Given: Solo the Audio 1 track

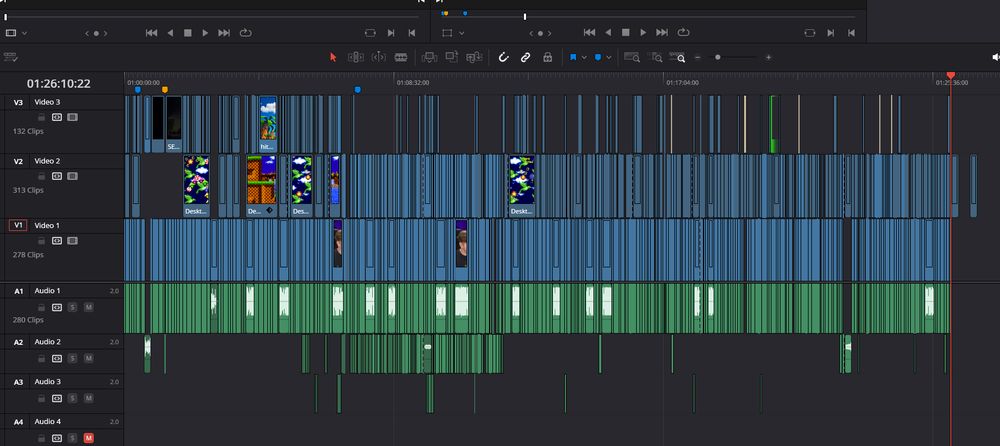Looking at the screenshot, I should point(72,307).
